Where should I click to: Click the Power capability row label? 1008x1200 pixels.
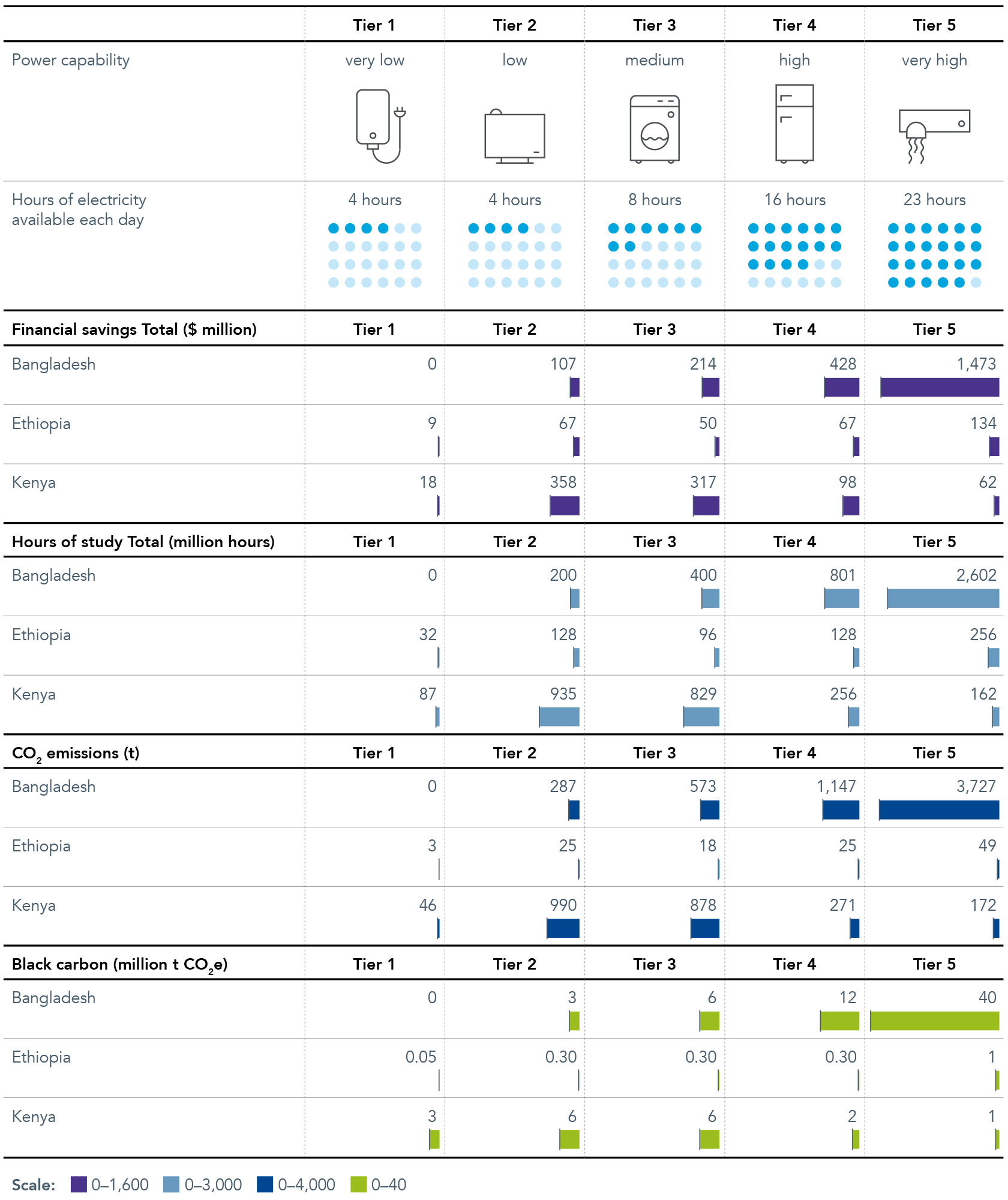point(71,60)
